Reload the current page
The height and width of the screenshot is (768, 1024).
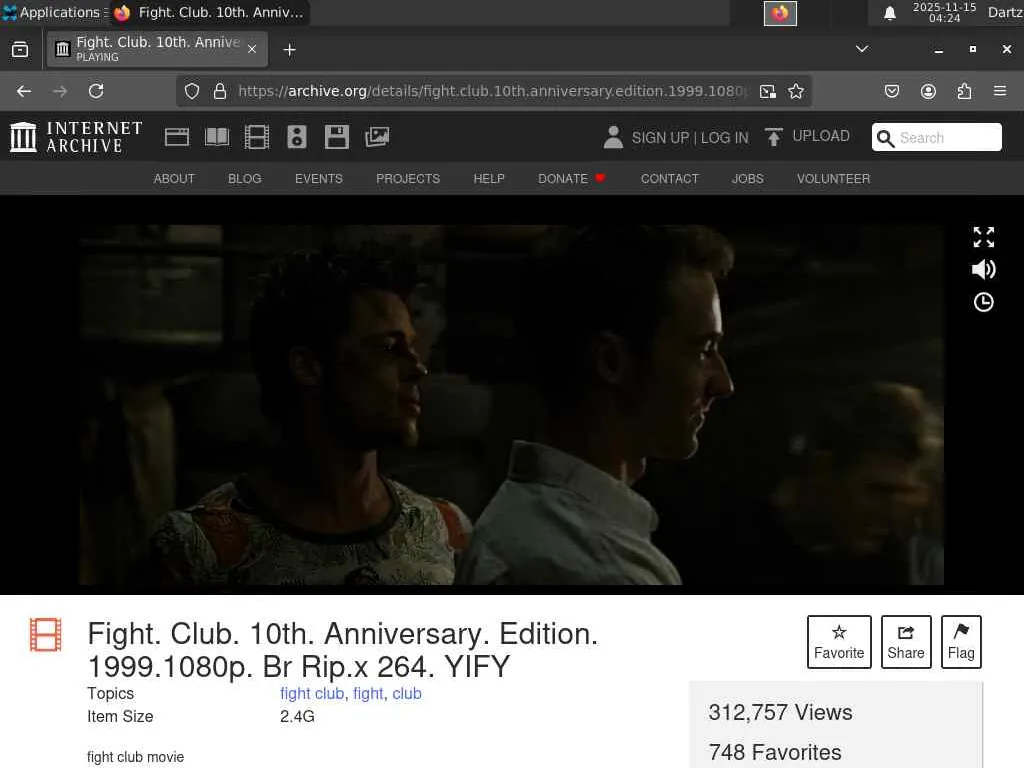96,91
